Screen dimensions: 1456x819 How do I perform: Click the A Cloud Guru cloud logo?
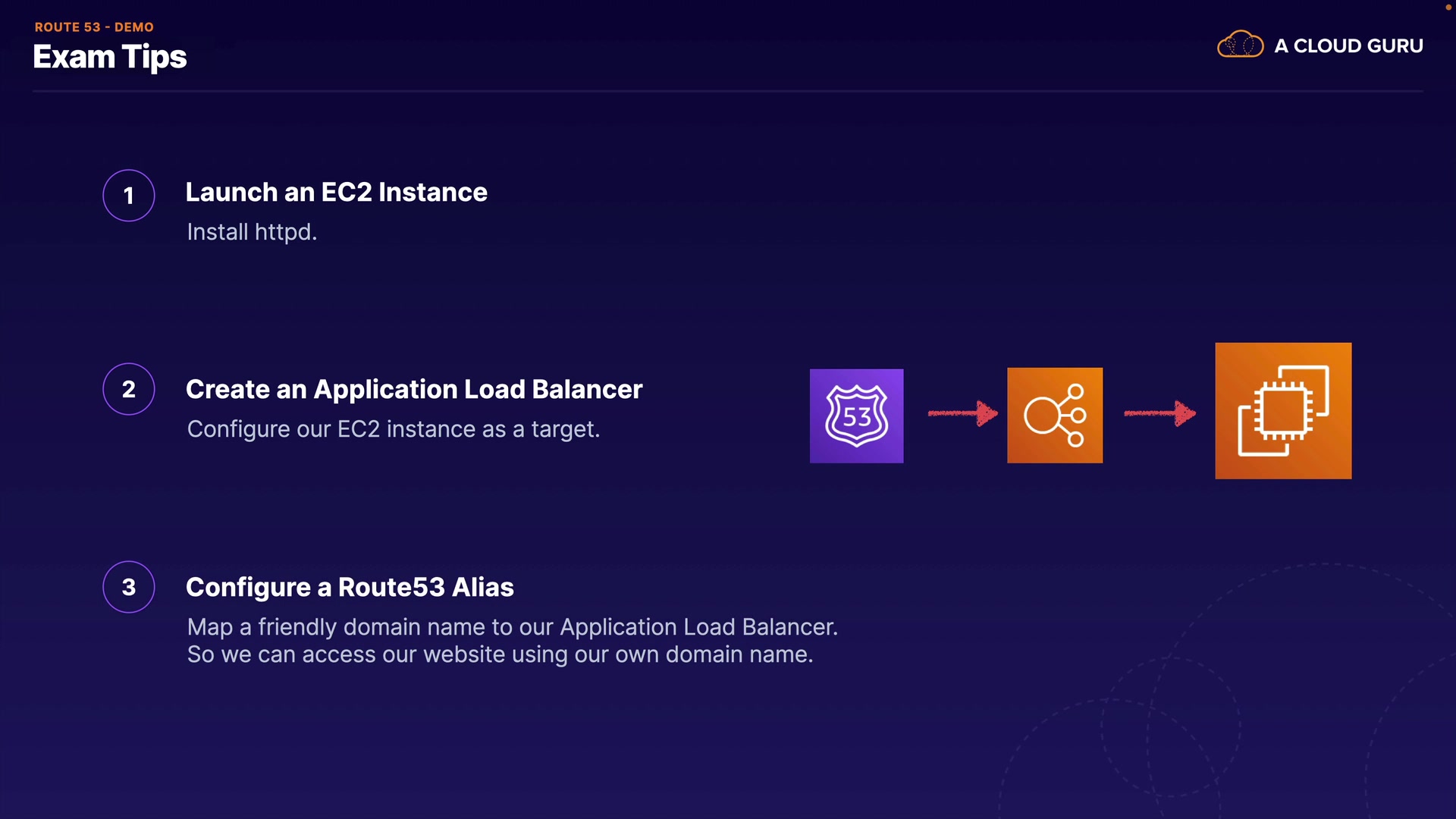1240,45
